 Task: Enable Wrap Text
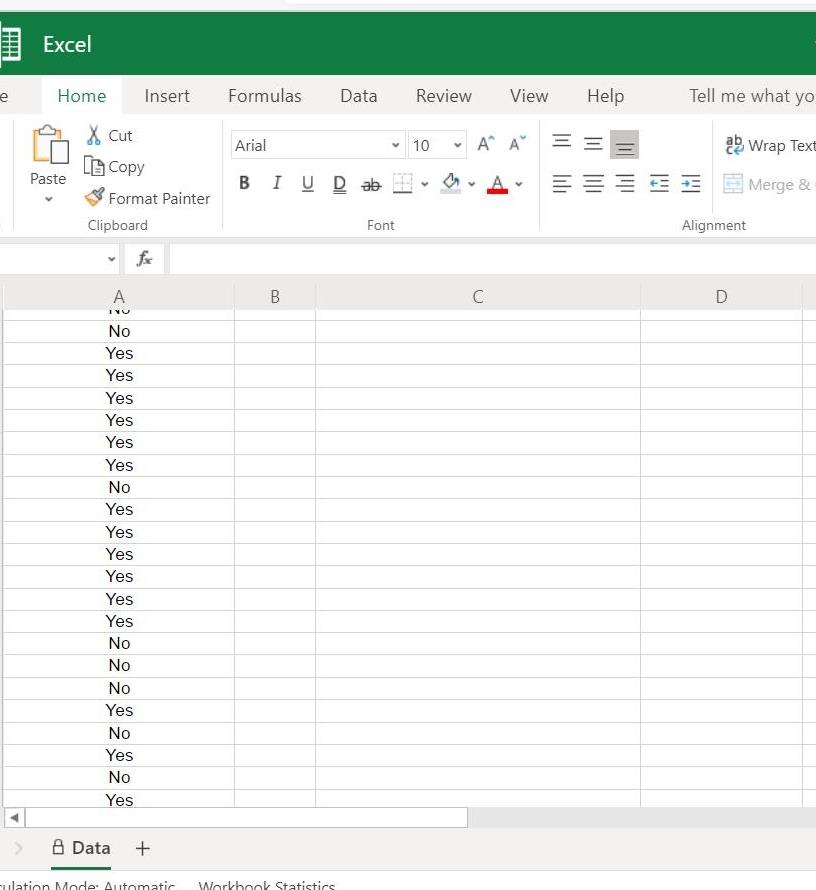[x=769, y=145]
